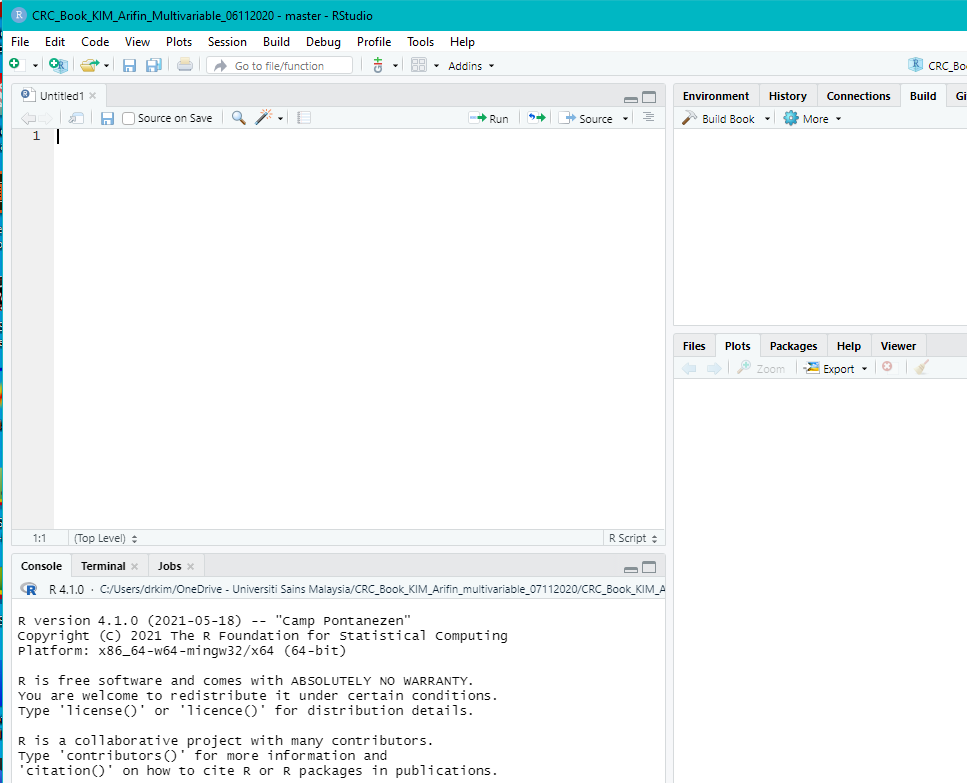Zoom the current plot
This screenshot has width=967, height=783.
tap(761, 368)
